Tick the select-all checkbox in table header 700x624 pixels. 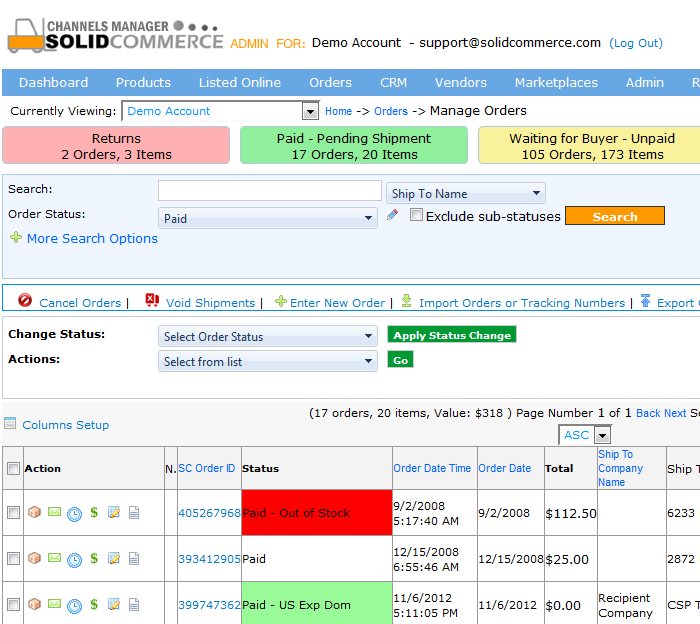pyautogui.click(x=13, y=468)
